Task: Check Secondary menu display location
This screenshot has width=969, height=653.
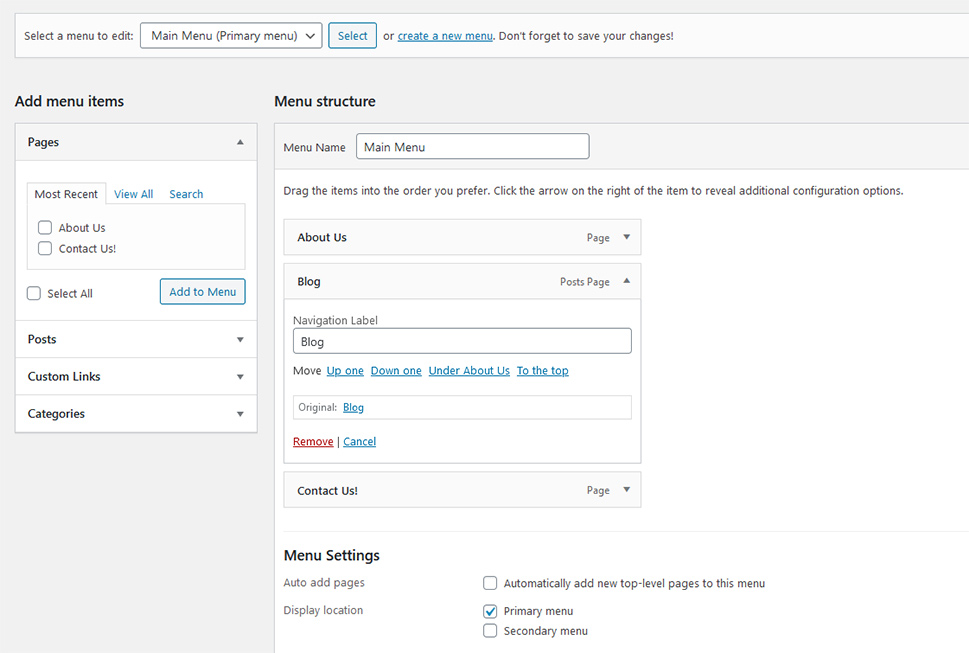Action: pos(490,631)
